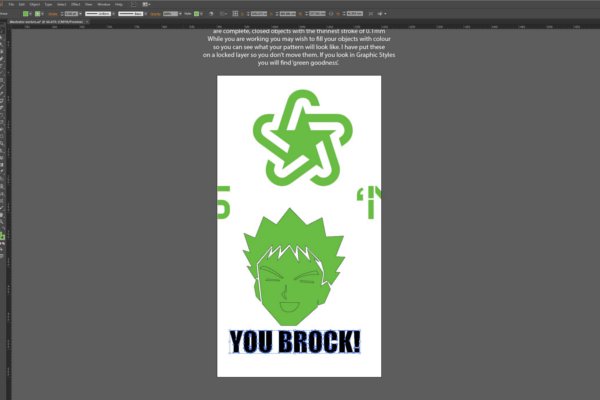600x400 pixels.
Task: Open the variable width profile dropdown
Action: 114,14
